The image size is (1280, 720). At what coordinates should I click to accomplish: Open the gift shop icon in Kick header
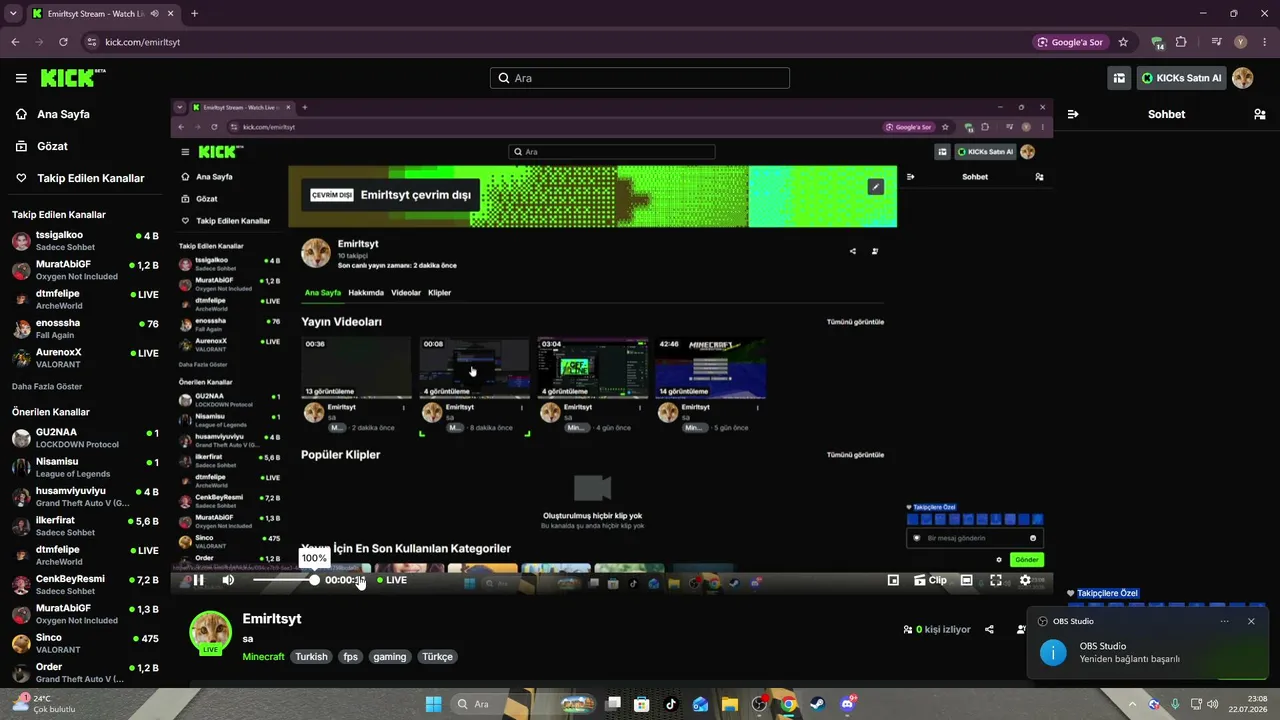pyautogui.click(x=1120, y=78)
